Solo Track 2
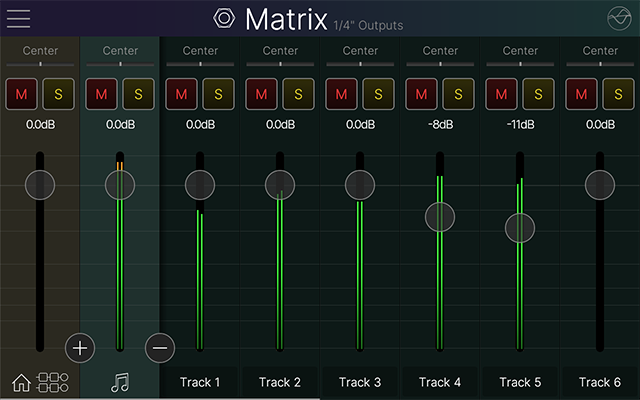Viewport: 640px width, 400px height. (x=299, y=94)
